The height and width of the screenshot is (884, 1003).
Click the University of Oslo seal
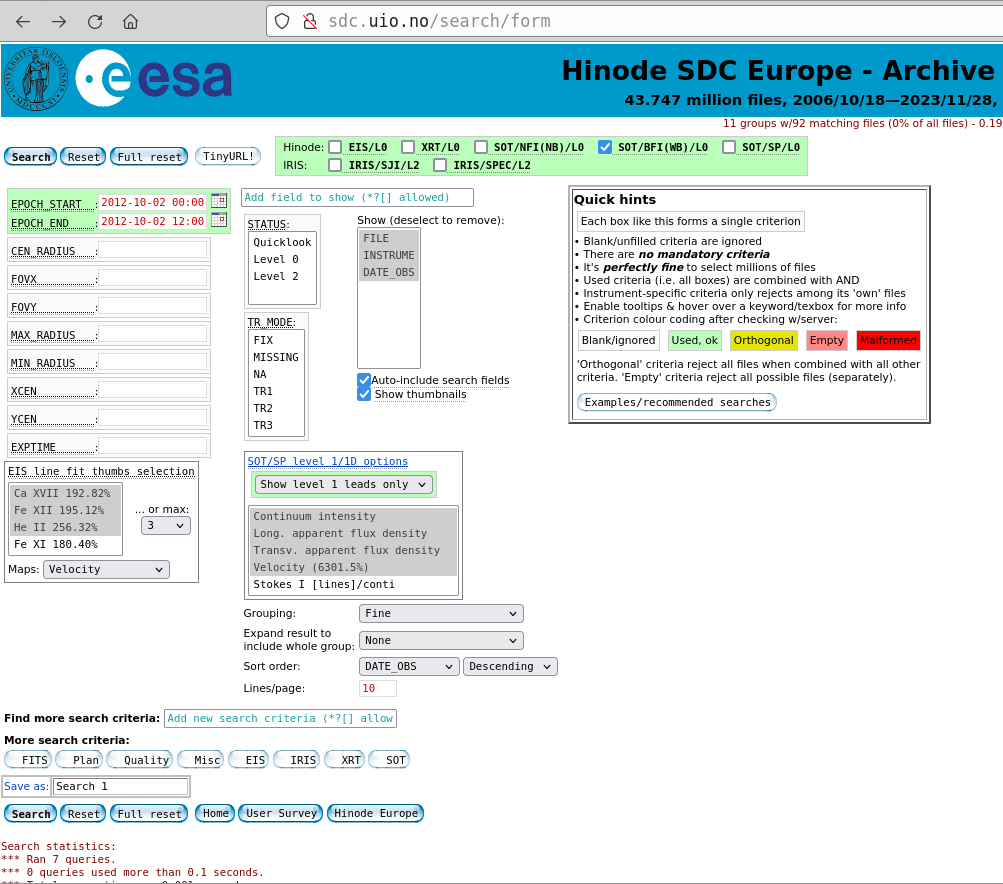(x=35, y=79)
